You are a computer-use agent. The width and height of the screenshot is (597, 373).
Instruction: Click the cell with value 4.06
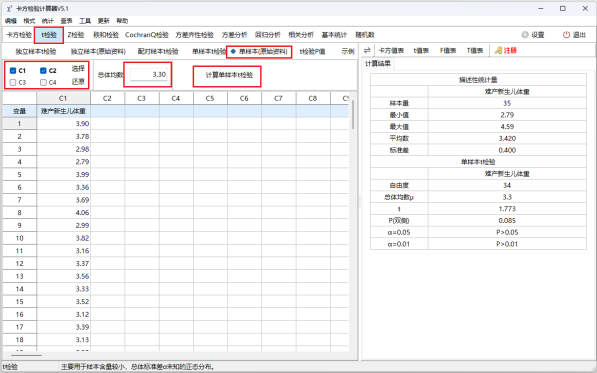pos(63,213)
